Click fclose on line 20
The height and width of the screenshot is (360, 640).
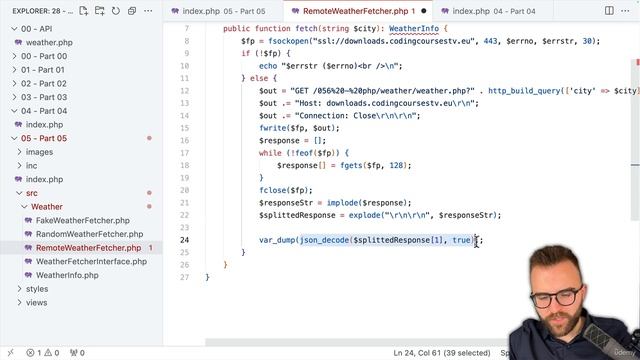pos(272,190)
